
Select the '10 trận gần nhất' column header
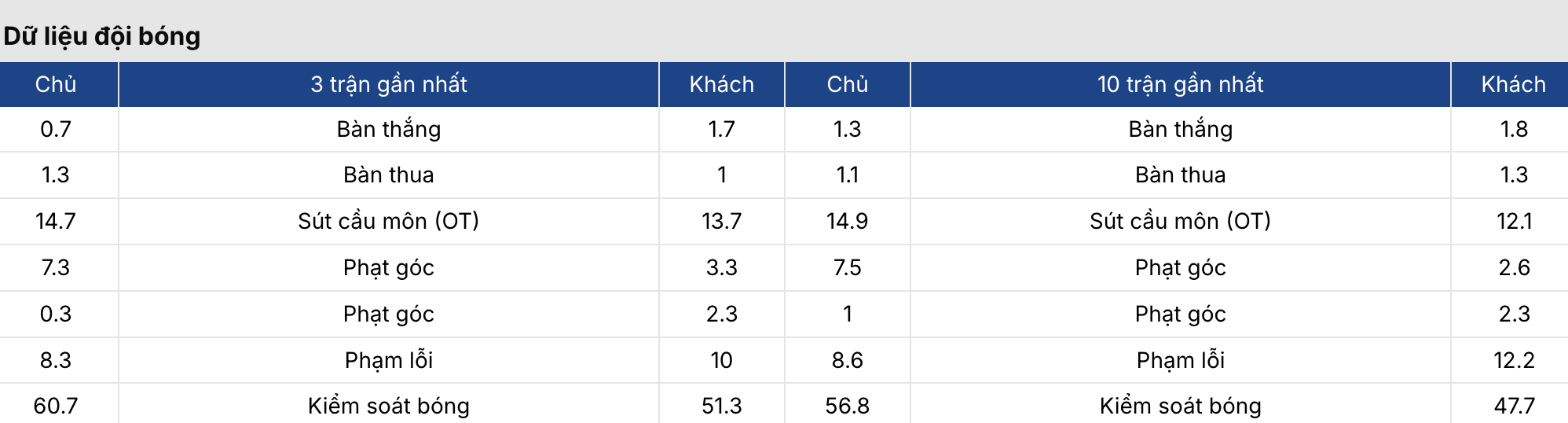click(x=1180, y=84)
